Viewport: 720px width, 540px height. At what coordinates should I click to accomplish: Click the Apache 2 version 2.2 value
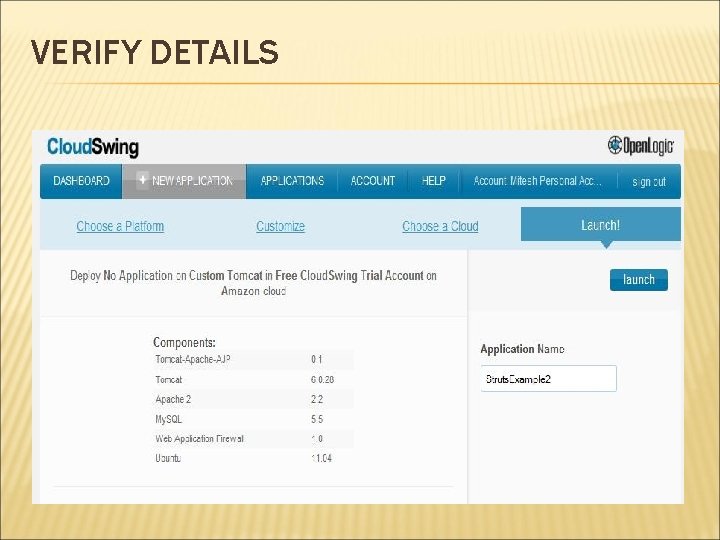pyautogui.click(x=317, y=399)
